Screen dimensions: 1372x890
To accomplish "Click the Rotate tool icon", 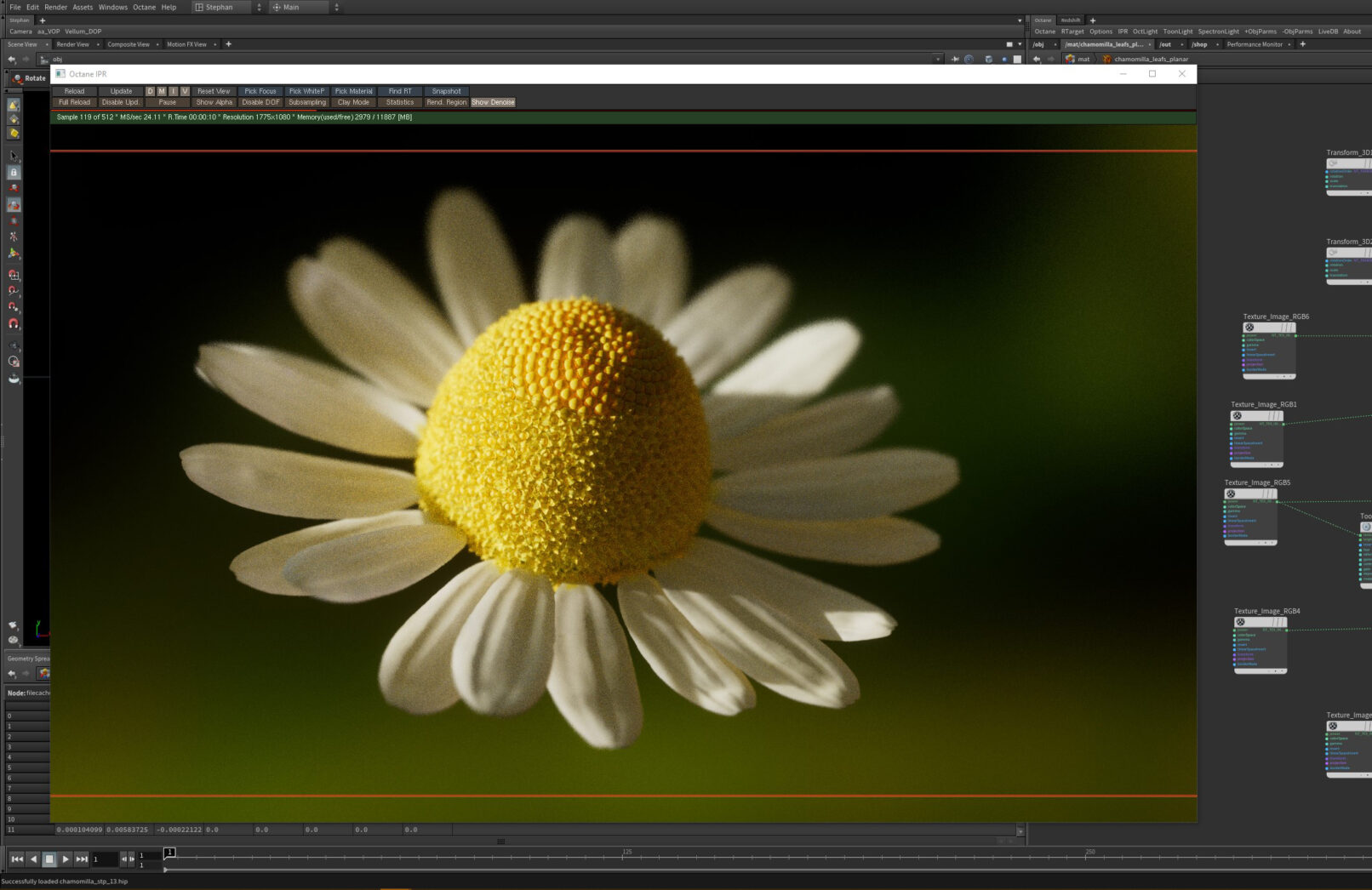I will 18,78.
